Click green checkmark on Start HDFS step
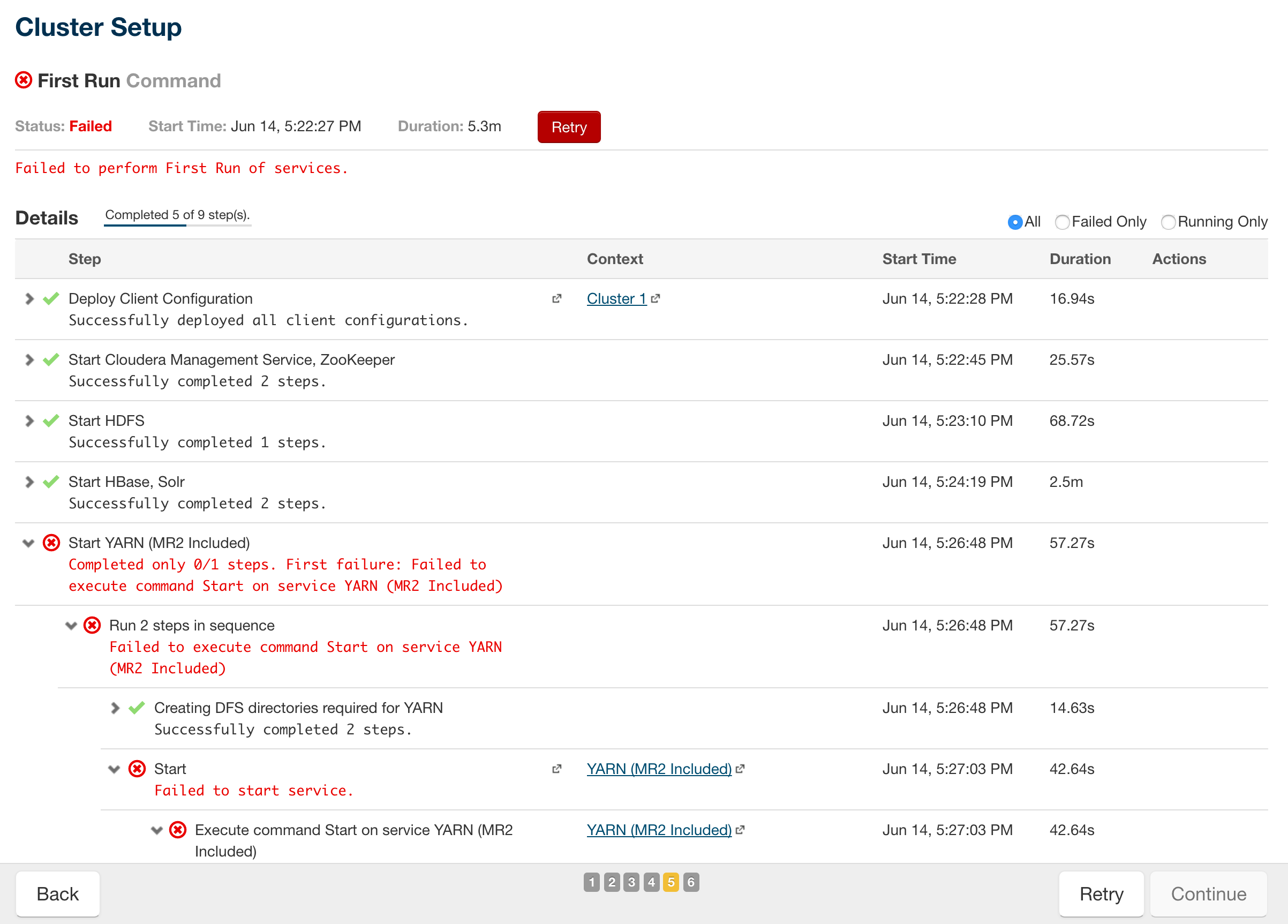Viewport: 1288px width, 924px height. [51, 421]
